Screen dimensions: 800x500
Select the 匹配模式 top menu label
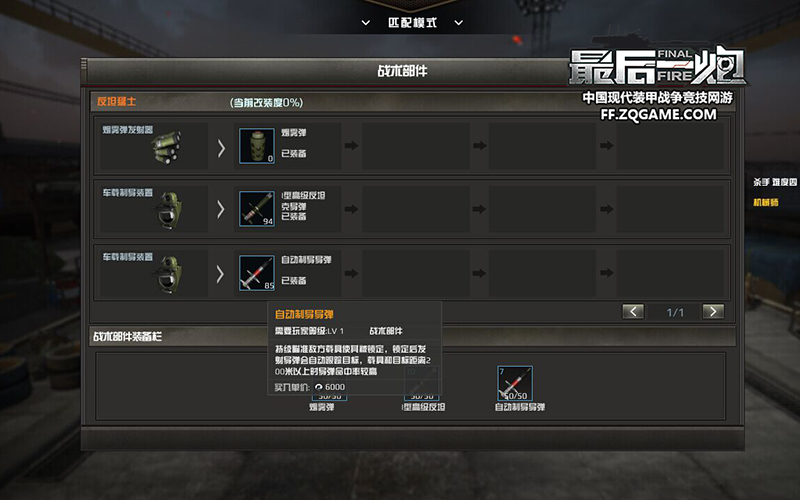point(412,23)
